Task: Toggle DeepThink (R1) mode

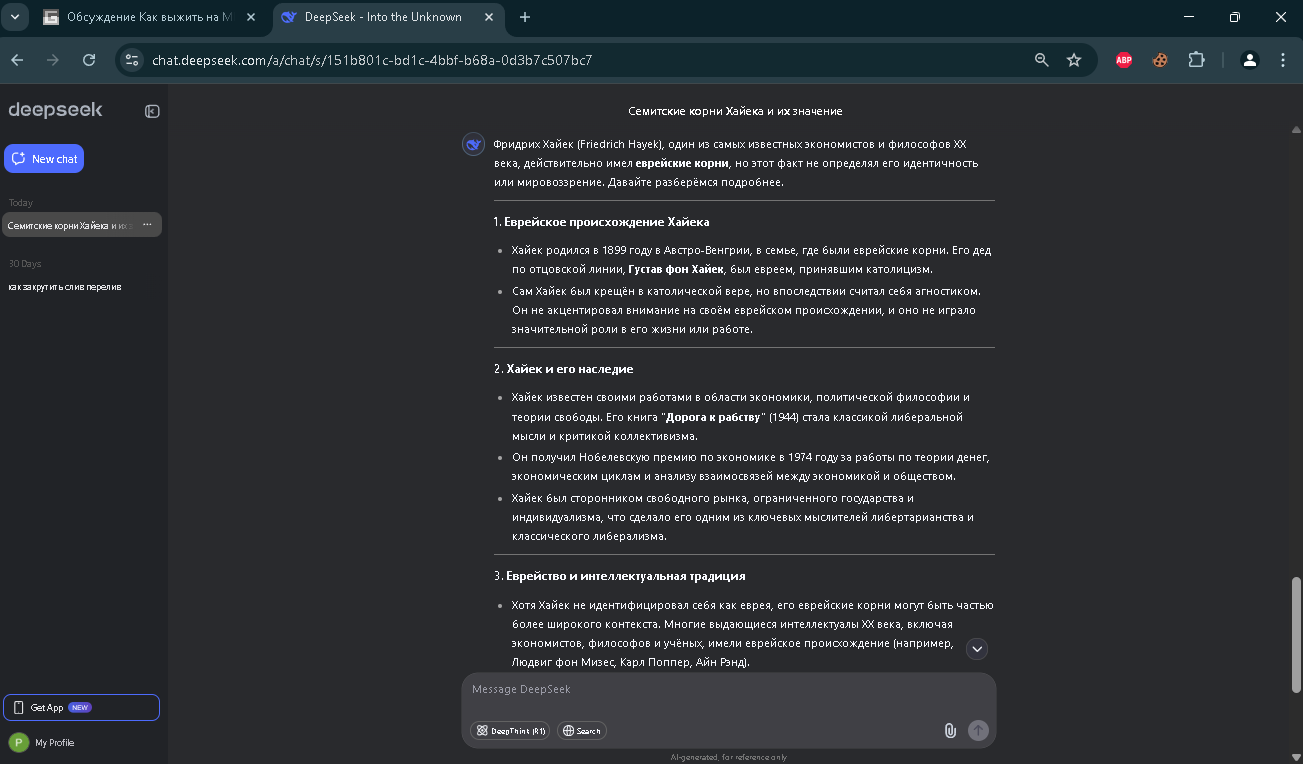Action: pos(511,731)
